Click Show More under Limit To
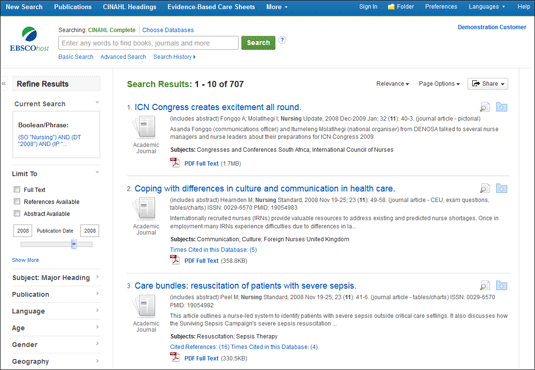Viewport: 535px width, 370px height. [25, 260]
